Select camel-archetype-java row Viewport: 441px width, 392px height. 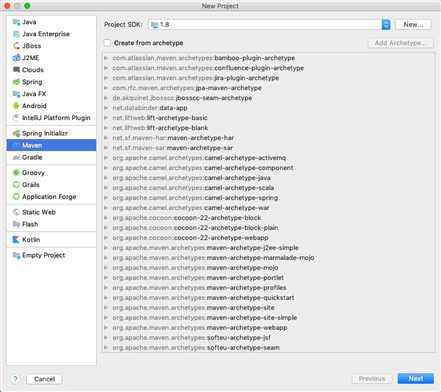[269, 178]
